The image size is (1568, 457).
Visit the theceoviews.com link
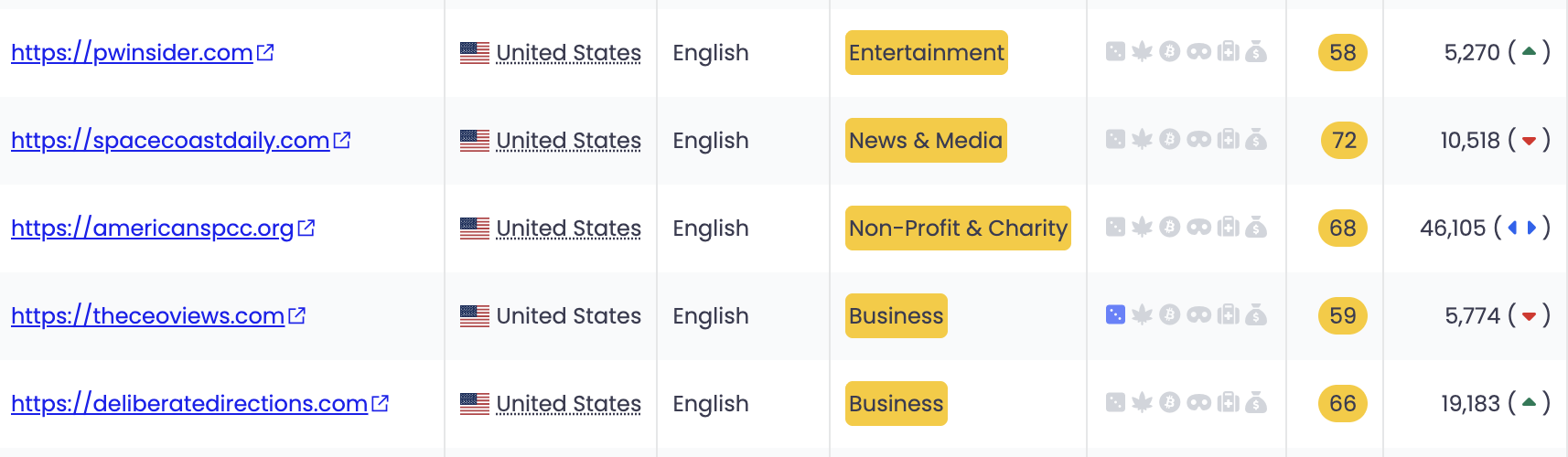coord(147,316)
